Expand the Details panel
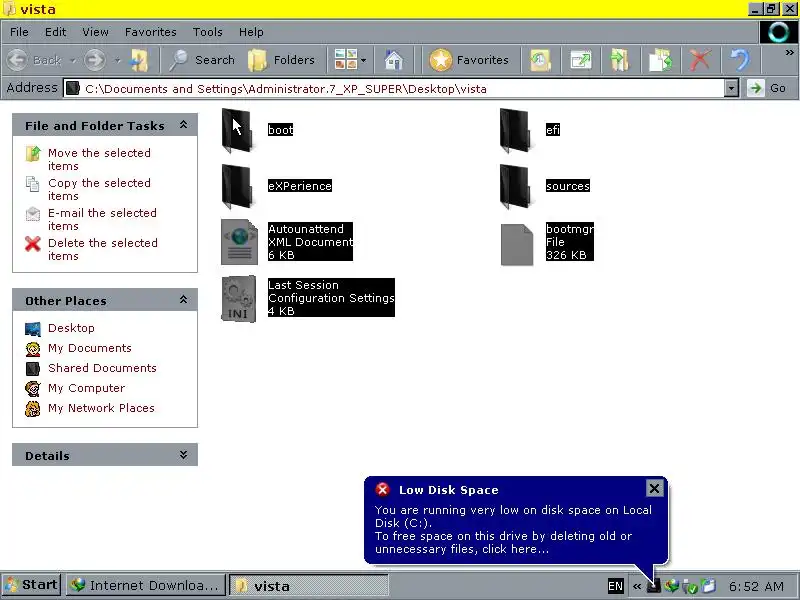800x600 pixels. [183, 454]
